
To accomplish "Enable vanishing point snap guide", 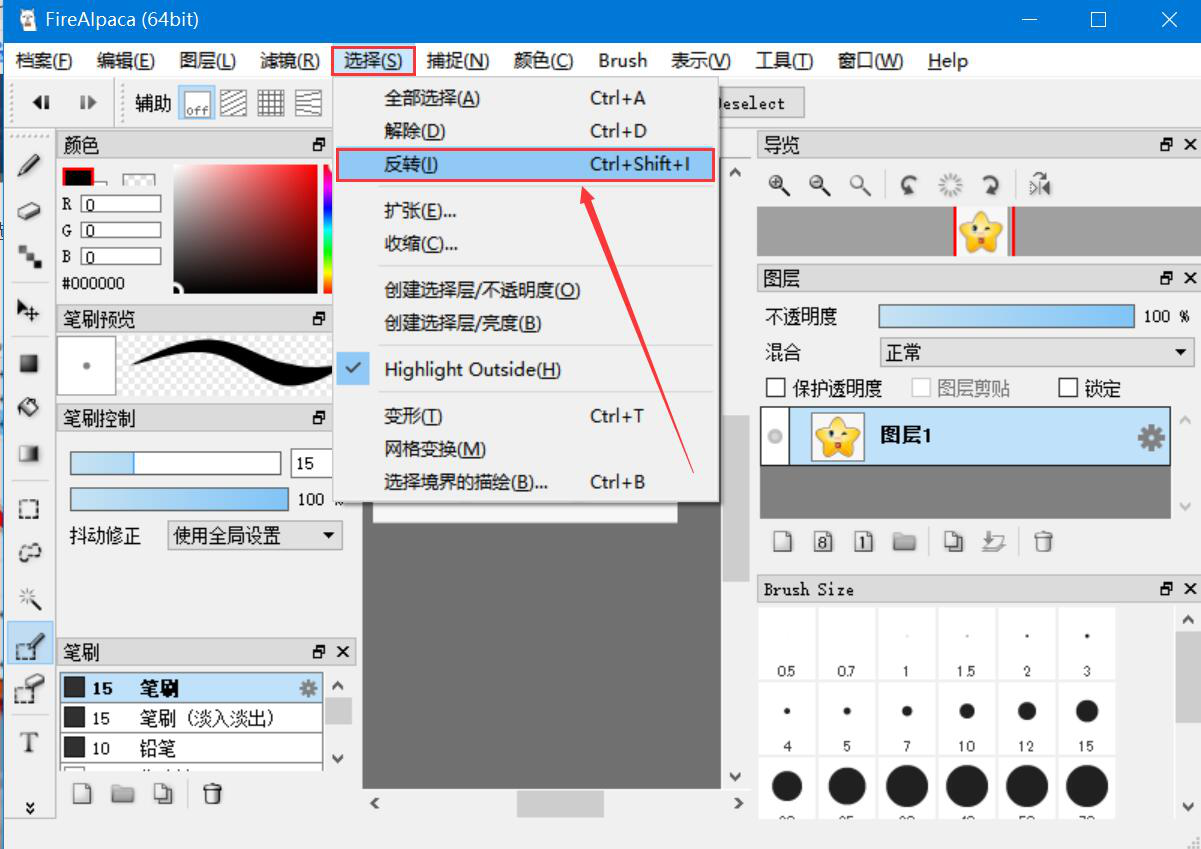I will tap(309, 103).
